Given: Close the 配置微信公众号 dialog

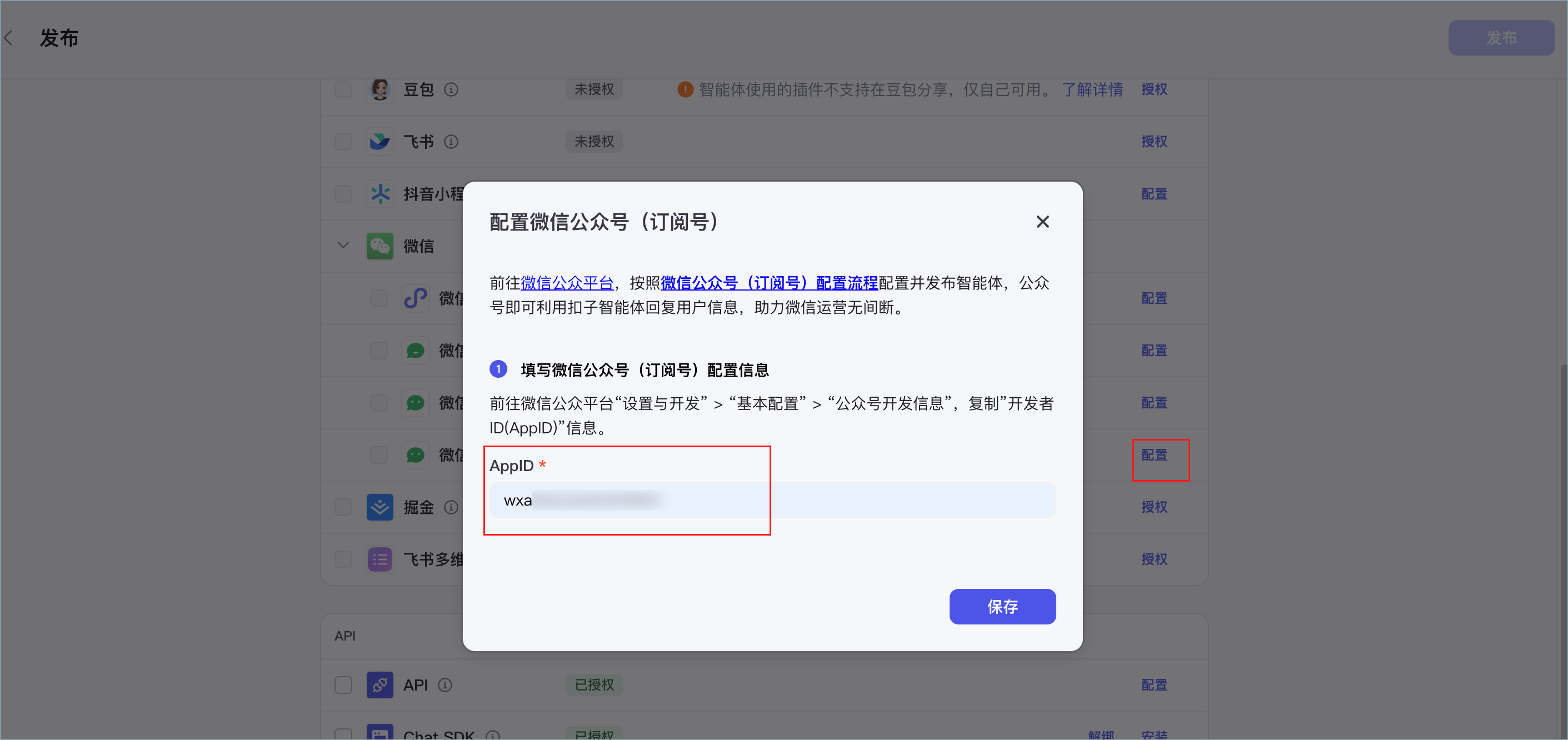Looking at the screenshot, I should coord(1043,222).
